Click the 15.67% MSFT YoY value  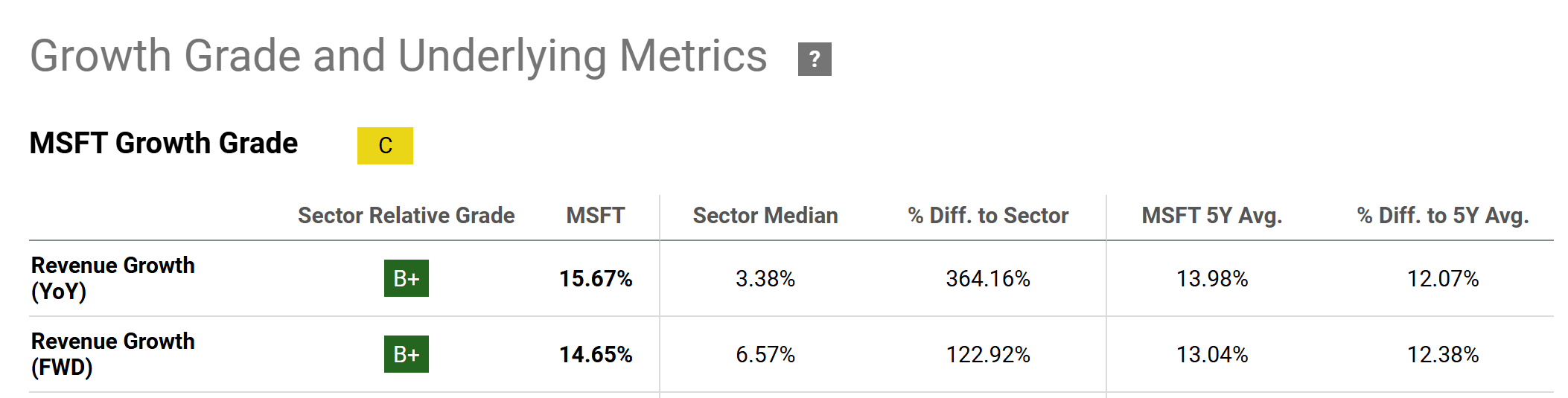point(596,278)
